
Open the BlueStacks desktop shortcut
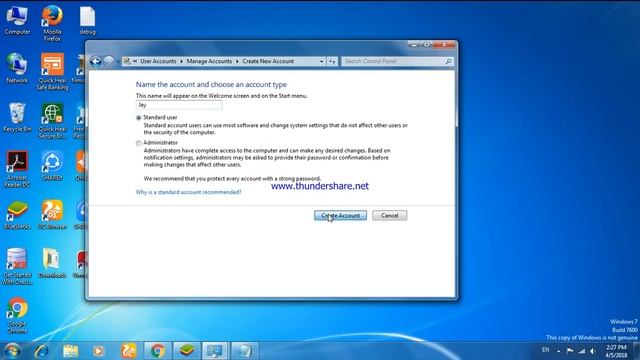(x=17, y=215)
